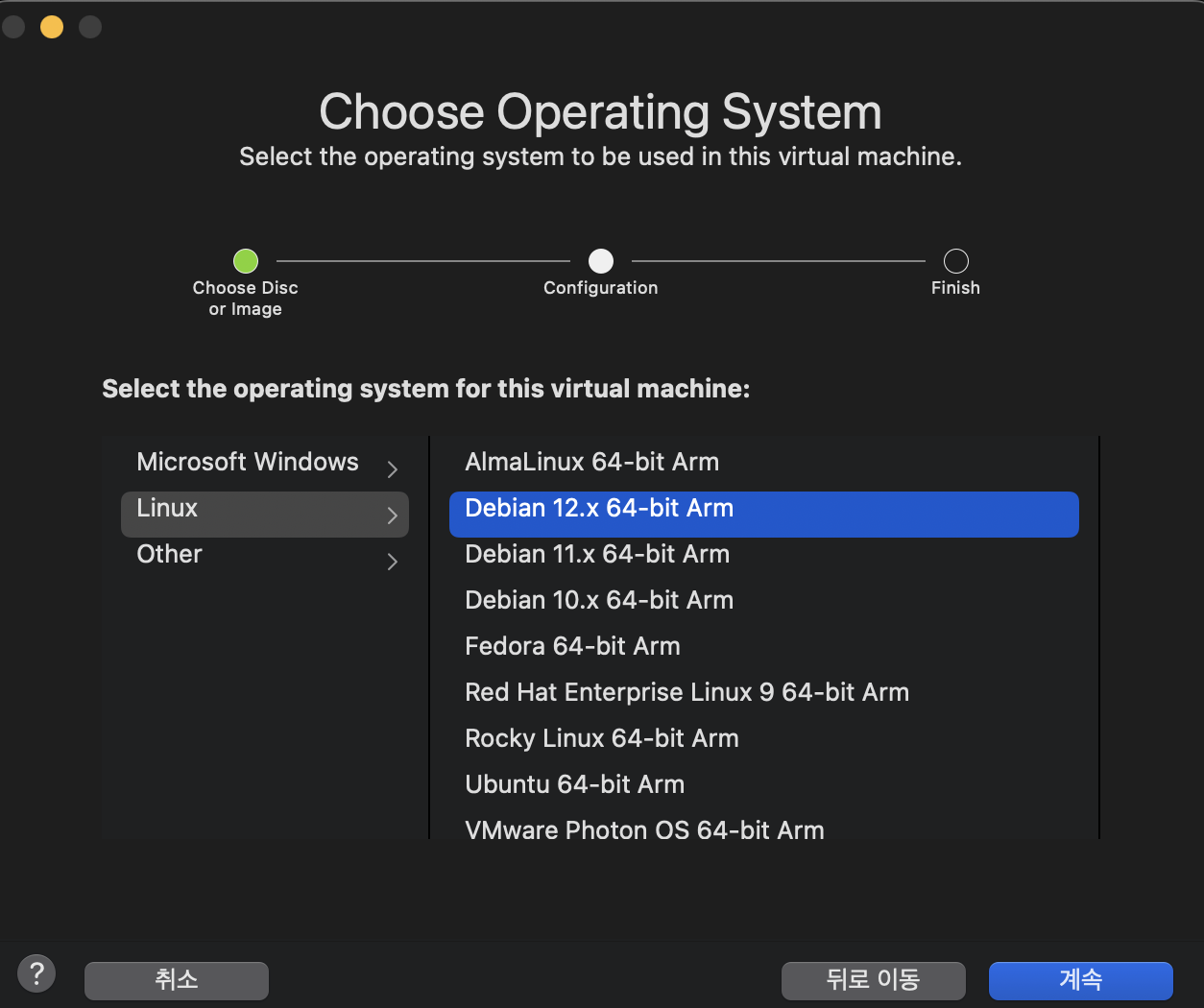Choose Debian 12.x 64-bit Arm
Viewport: 1204px width, 1008px height.
(764, 515)
